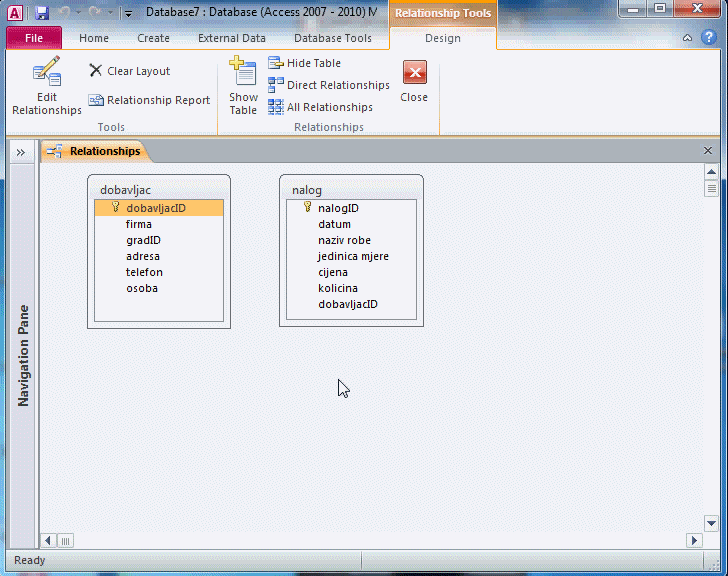Minimize the ribbon using the caret arrow
Screen dimensions: 728x576
(x=687, y=38)
